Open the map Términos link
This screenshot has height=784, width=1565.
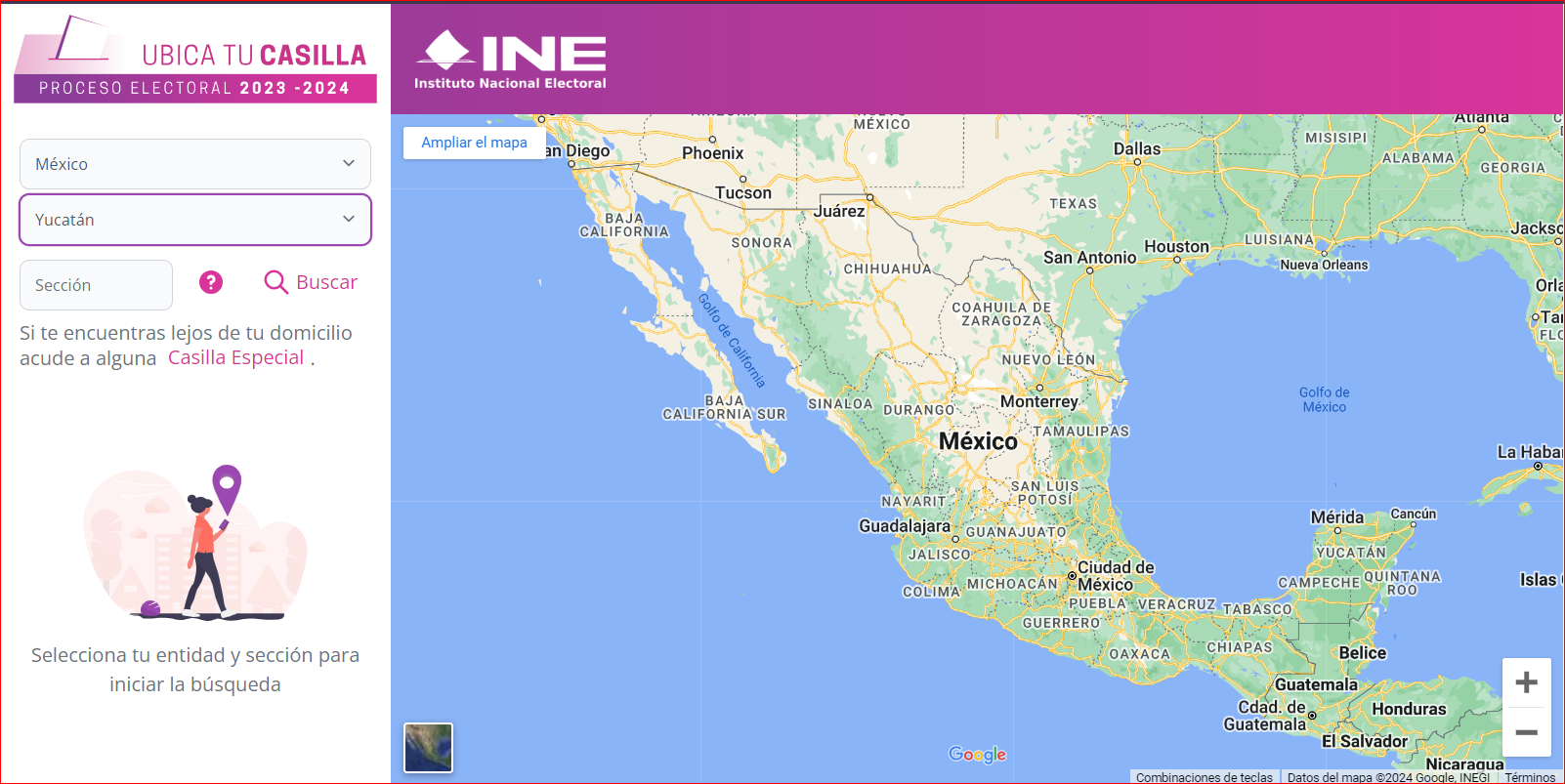tap(1530, 777)
